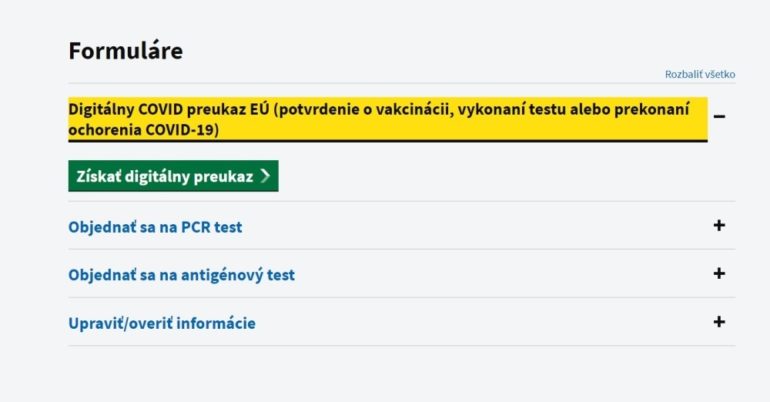The image size is (770, 402).
Task: Collapse the yellow Digitálny COVID preukaz EÚ header
Action: [x=388, y=119]
